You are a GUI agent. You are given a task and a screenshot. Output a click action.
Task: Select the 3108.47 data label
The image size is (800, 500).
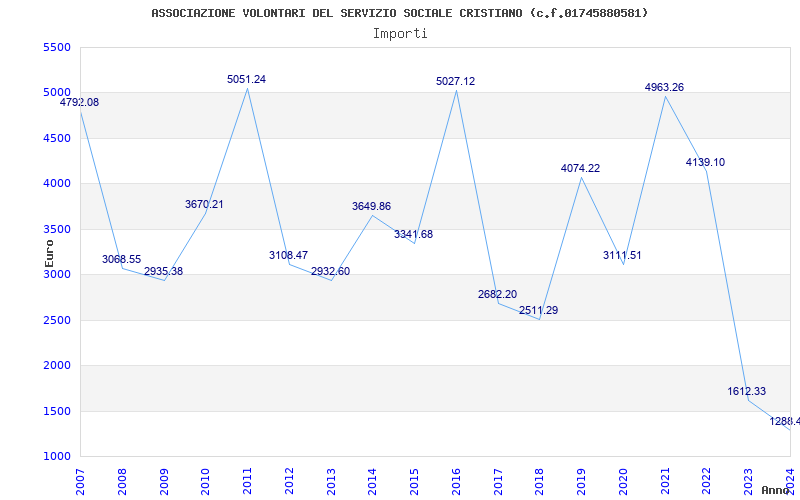[x=289, y=255]
